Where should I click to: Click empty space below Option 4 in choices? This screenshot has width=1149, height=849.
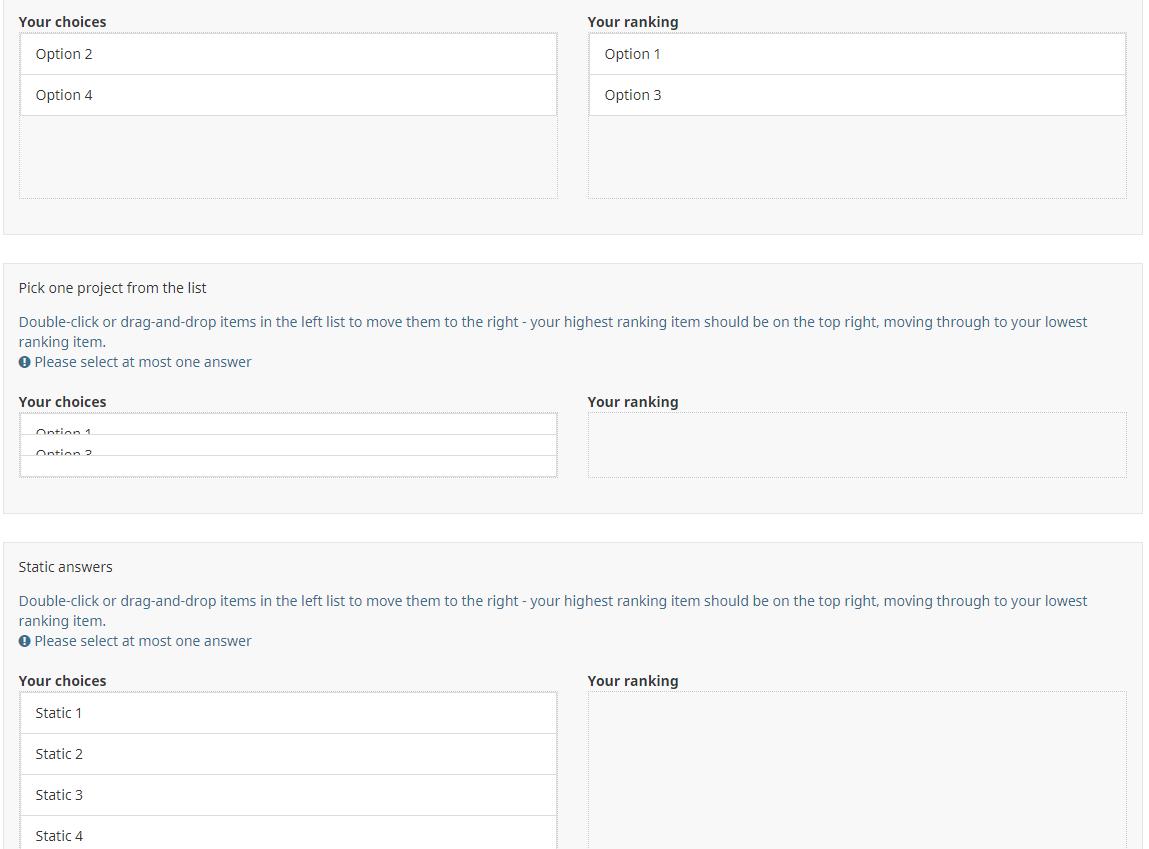288,156
